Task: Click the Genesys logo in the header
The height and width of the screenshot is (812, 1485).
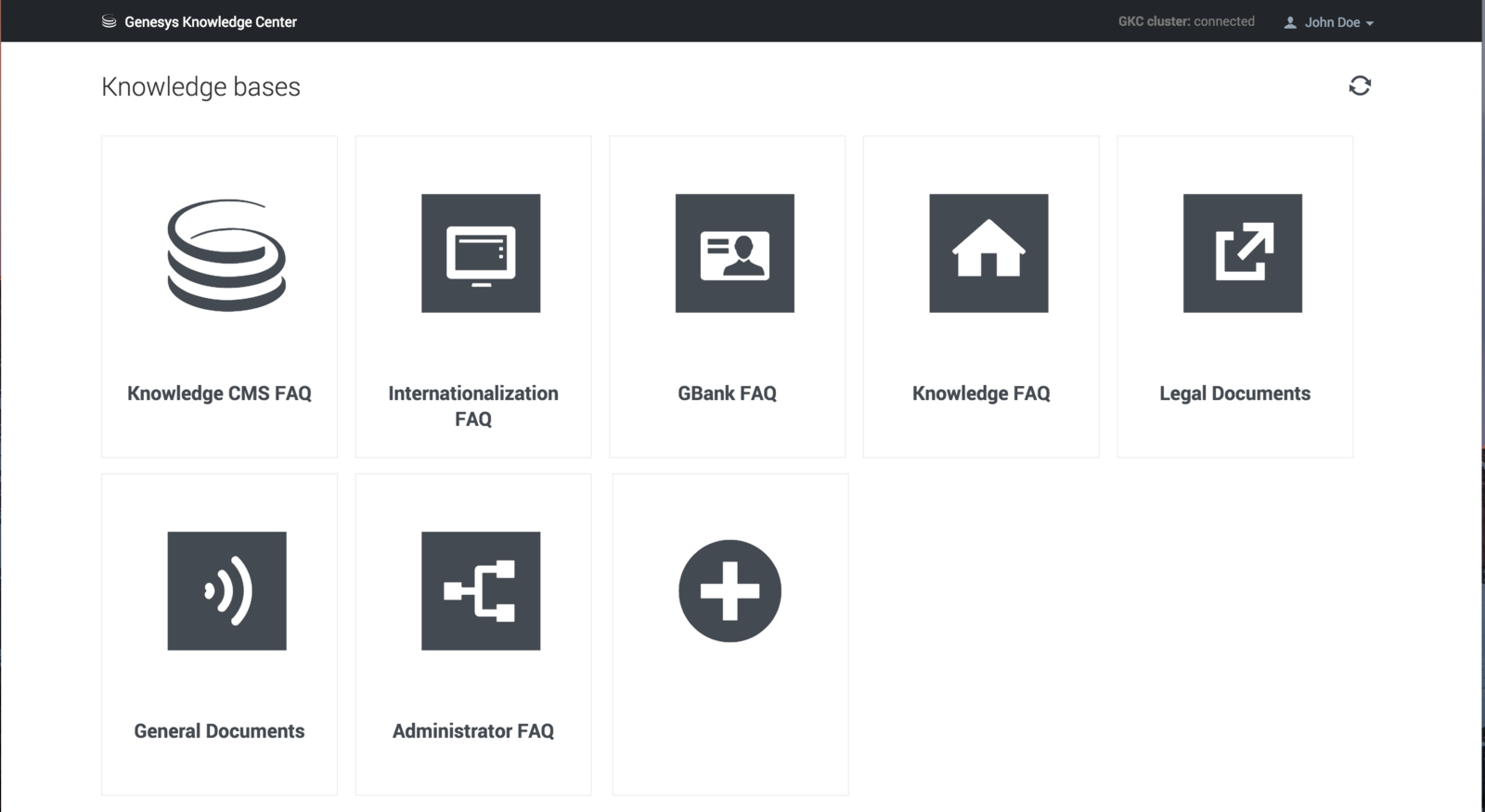Action: (x=109, y=21)
